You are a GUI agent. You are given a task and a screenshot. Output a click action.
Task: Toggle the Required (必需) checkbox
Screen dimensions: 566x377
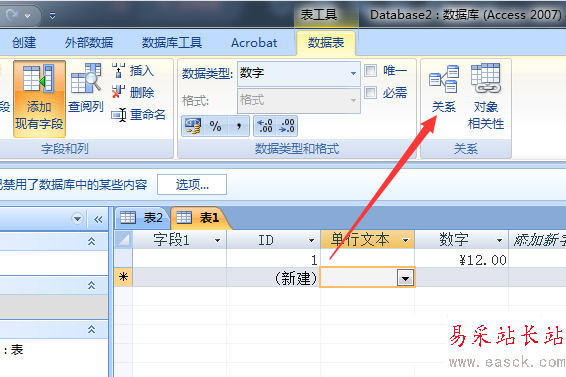[x=371, y=92]
